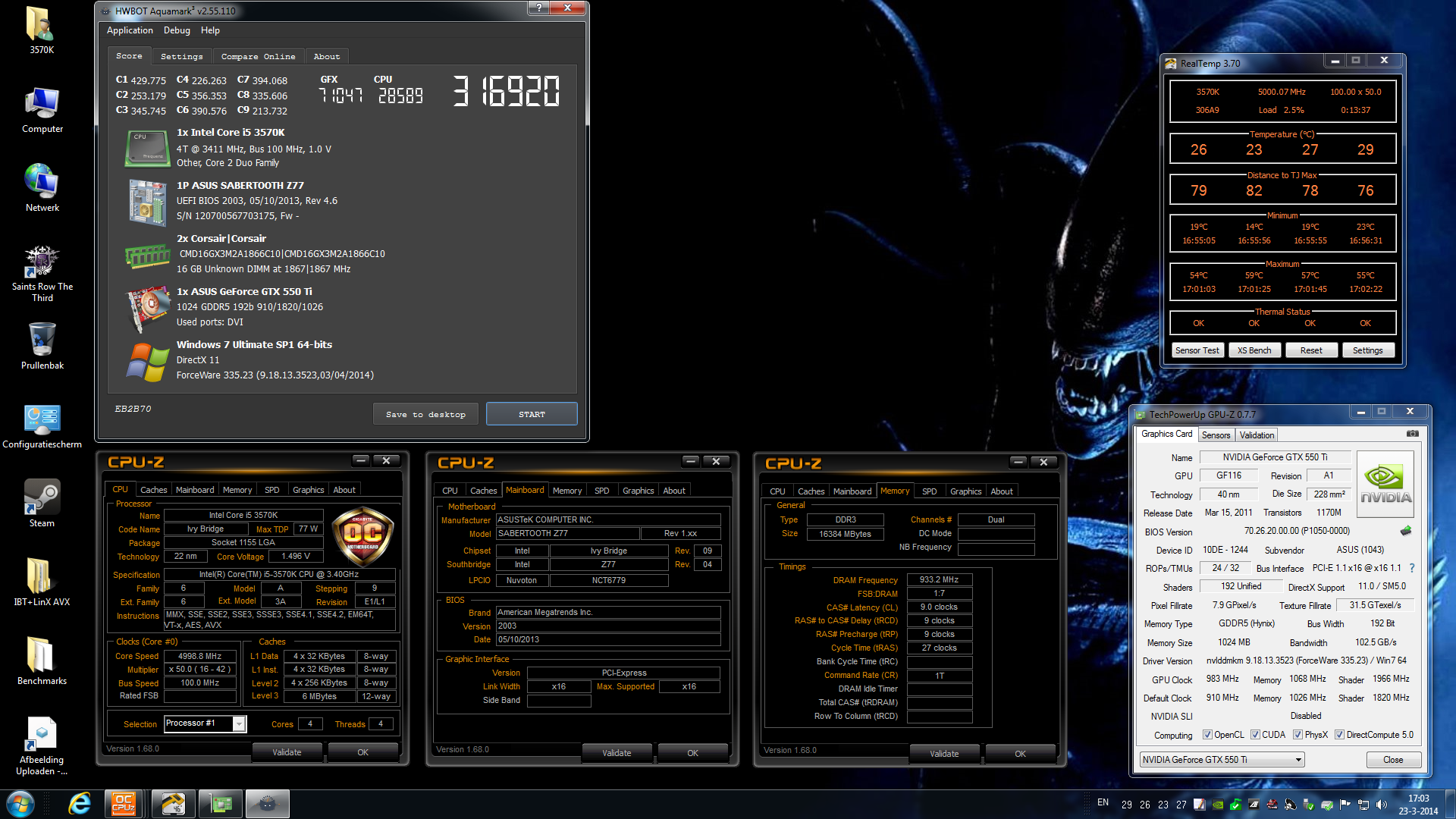Viewport: 1456px width, 819px height.
Task: Click the Show Desktop strip on the taskbar
Action: [1450, 804]
